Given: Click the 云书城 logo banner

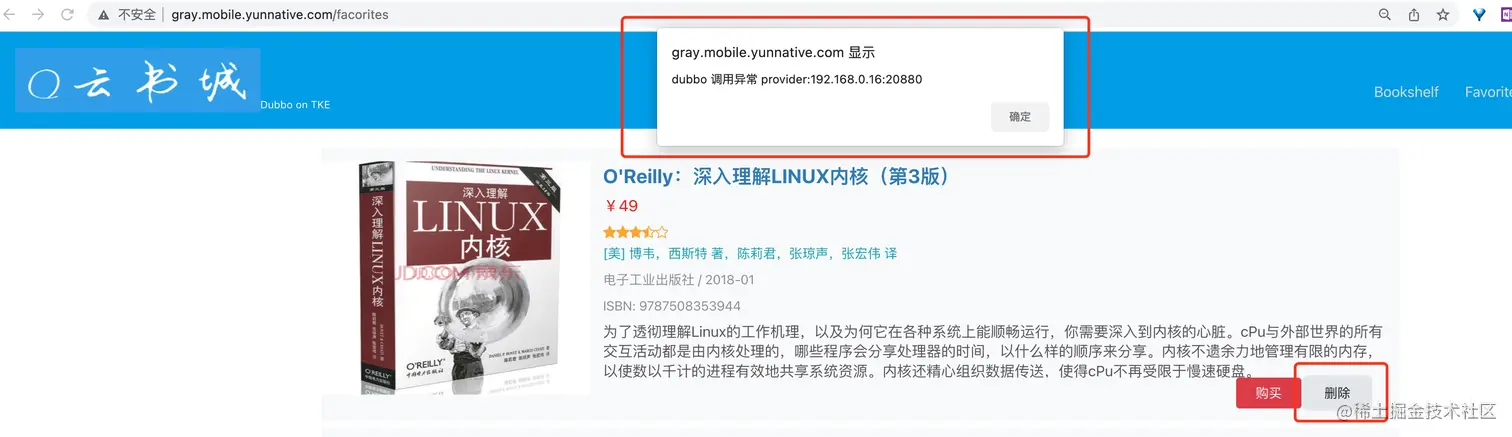Looking at the screenshot, I should pyautogui.click(x=138, y=80).
